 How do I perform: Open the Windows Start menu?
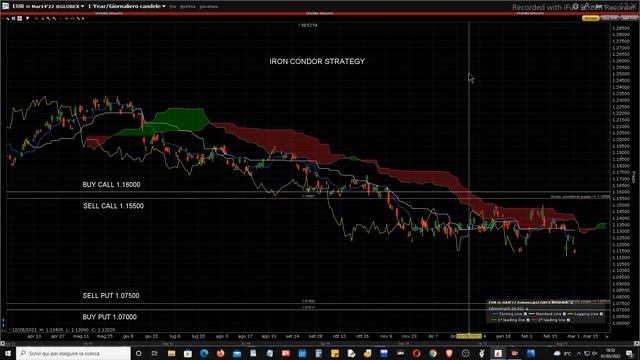[8, 353]
